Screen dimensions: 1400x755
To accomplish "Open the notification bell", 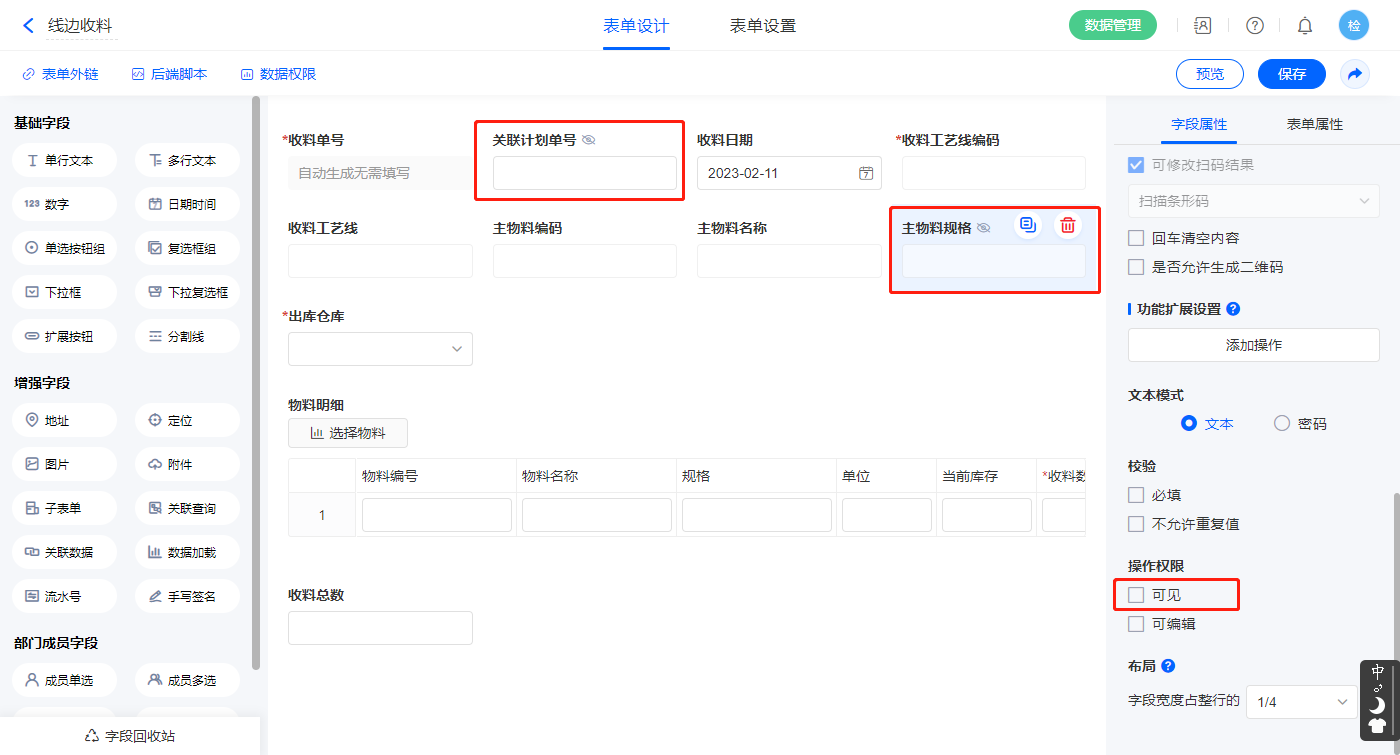I will 1304,26.
